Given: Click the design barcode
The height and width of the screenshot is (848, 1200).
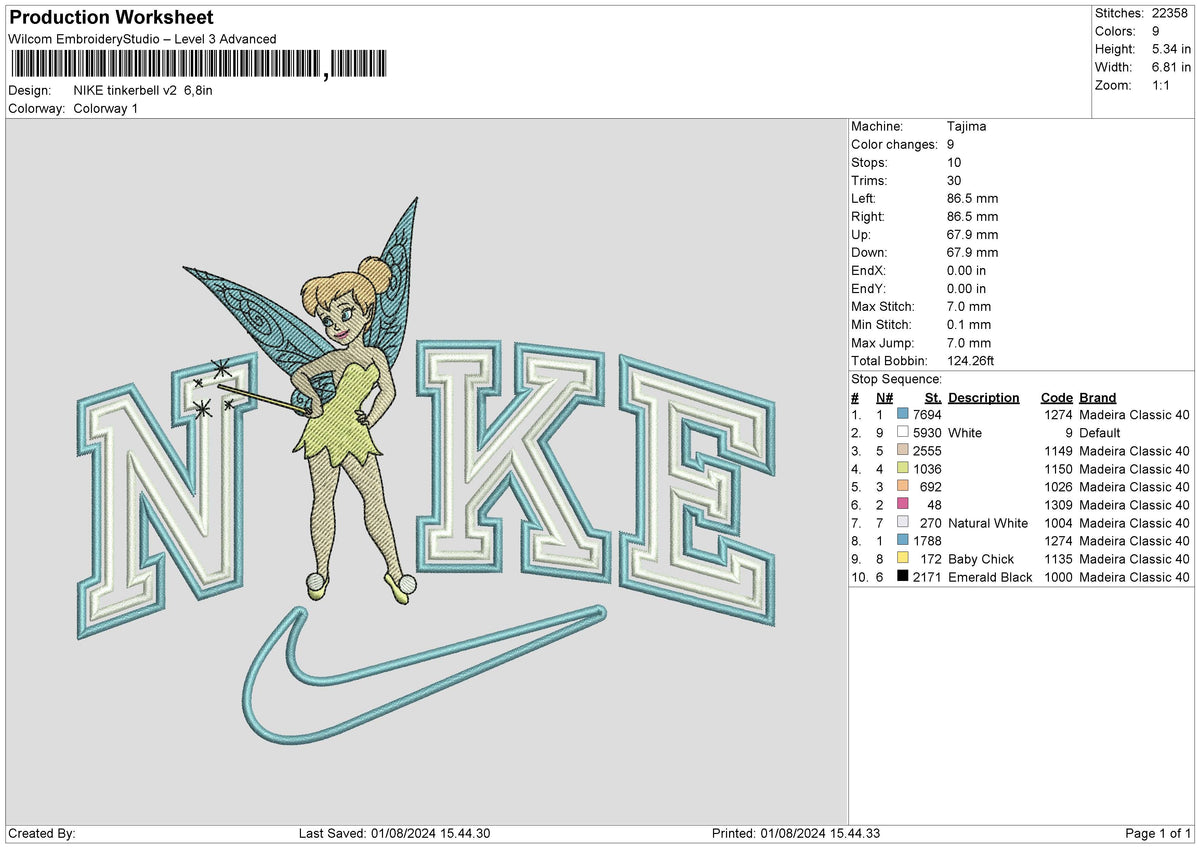Looking at the screenshot, I should click(x=197, y=65).
